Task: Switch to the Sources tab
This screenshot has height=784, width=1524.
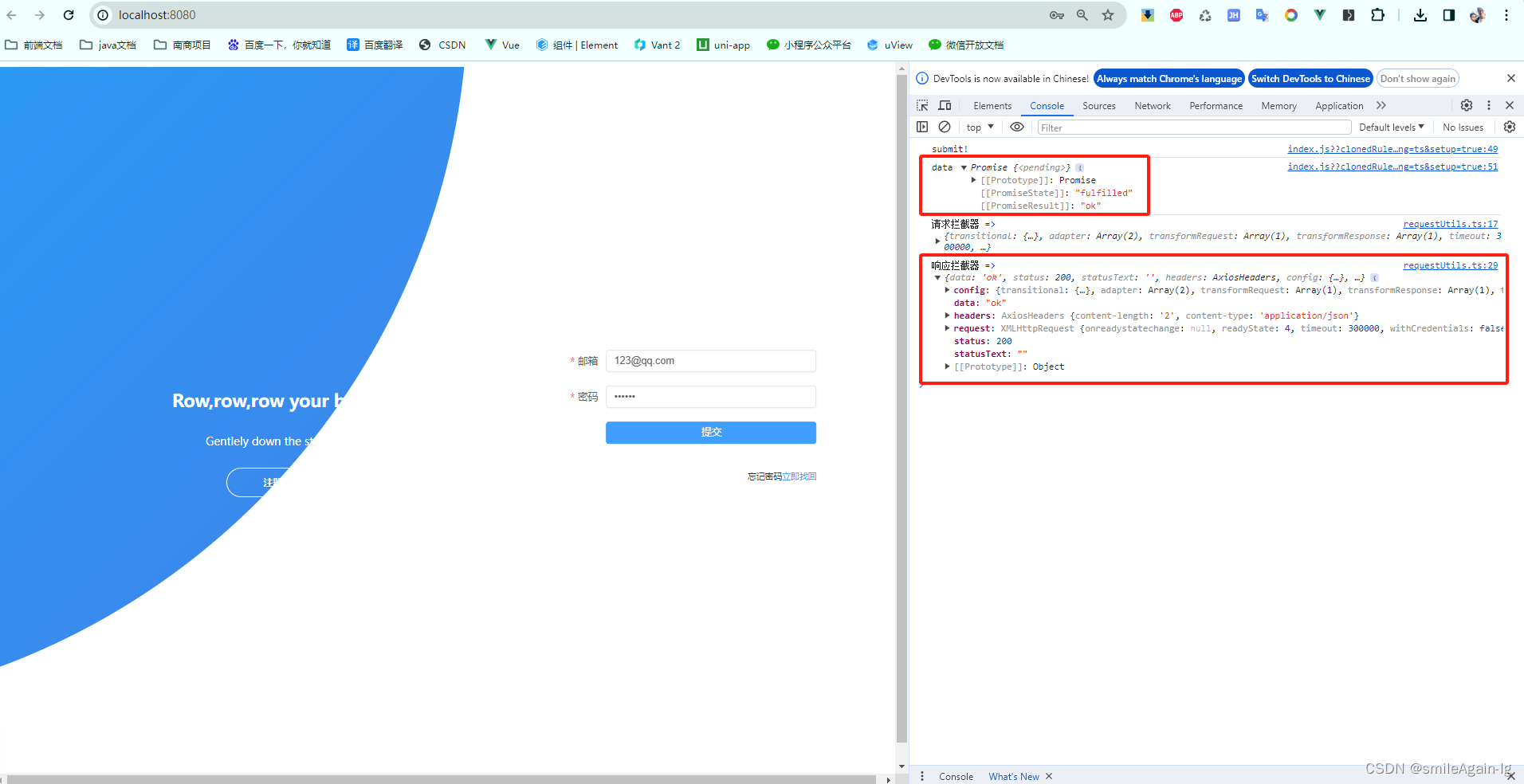Action: point(1099,106)
